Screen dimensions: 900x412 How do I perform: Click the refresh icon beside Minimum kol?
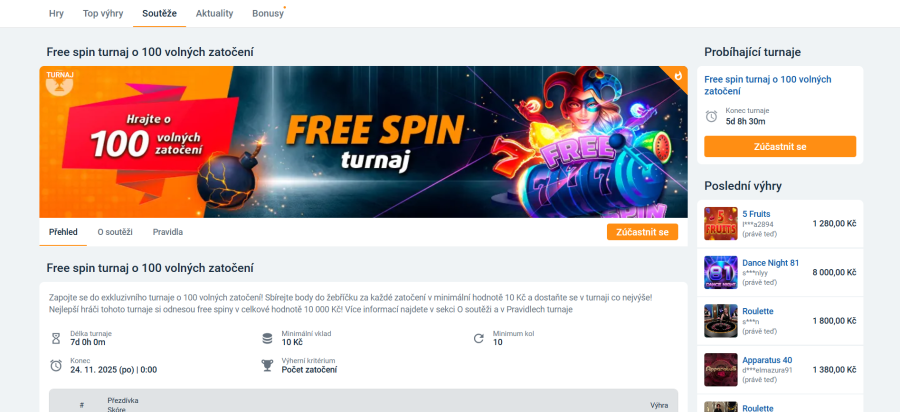(479, 339)
